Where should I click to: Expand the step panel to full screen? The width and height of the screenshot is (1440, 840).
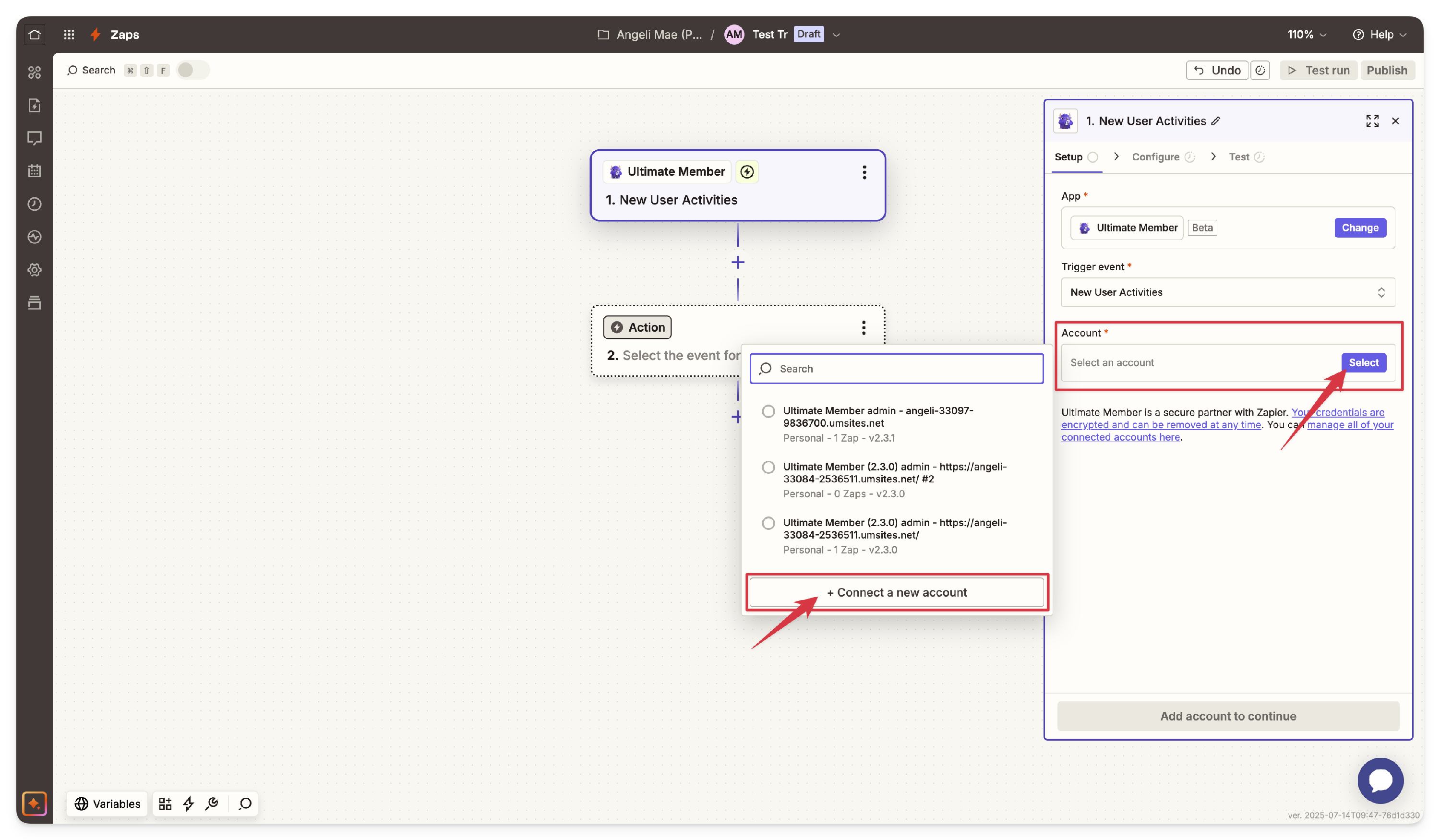pos(1372,120)
